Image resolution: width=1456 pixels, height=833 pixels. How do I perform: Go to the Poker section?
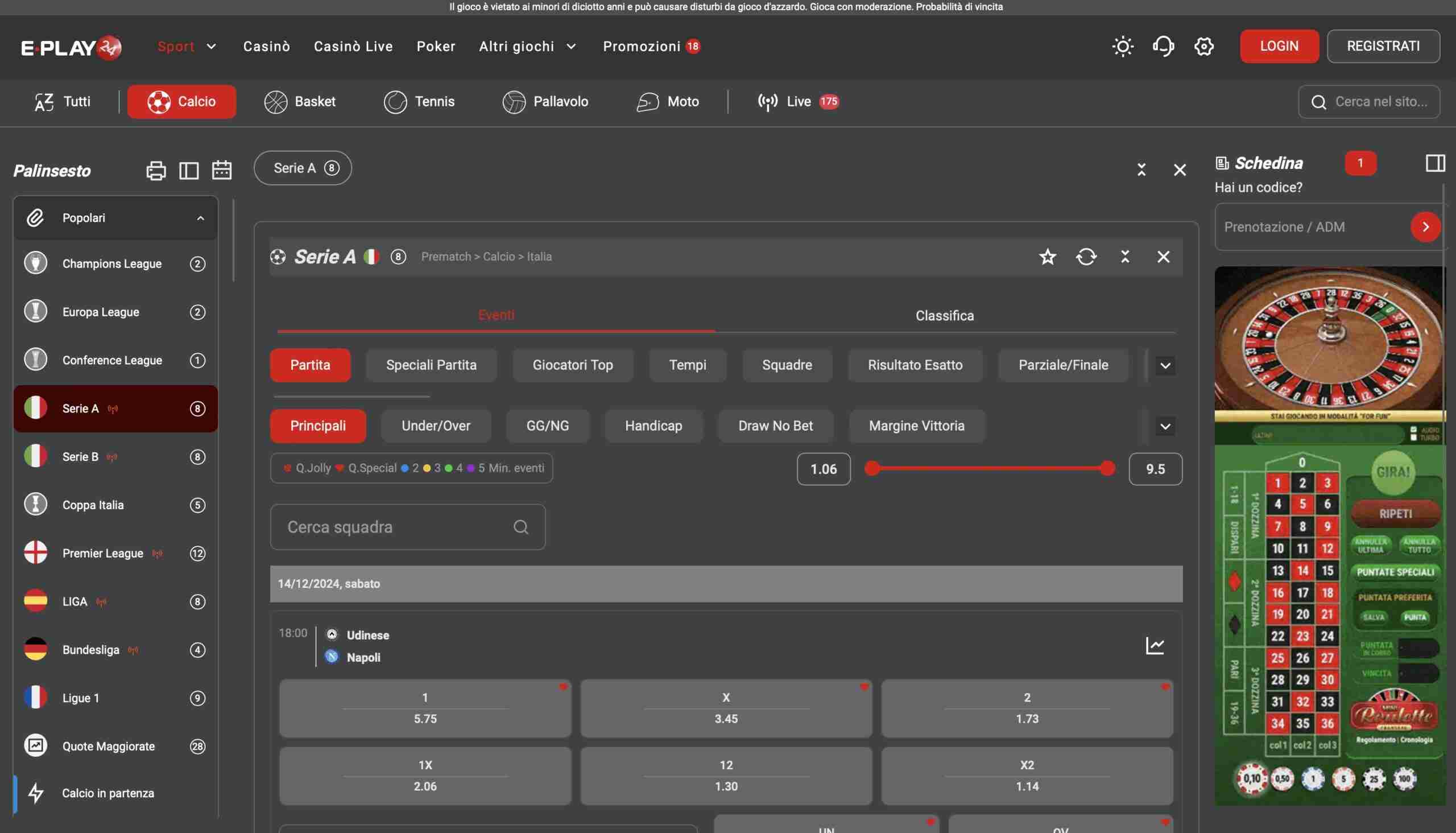[436, 46]
